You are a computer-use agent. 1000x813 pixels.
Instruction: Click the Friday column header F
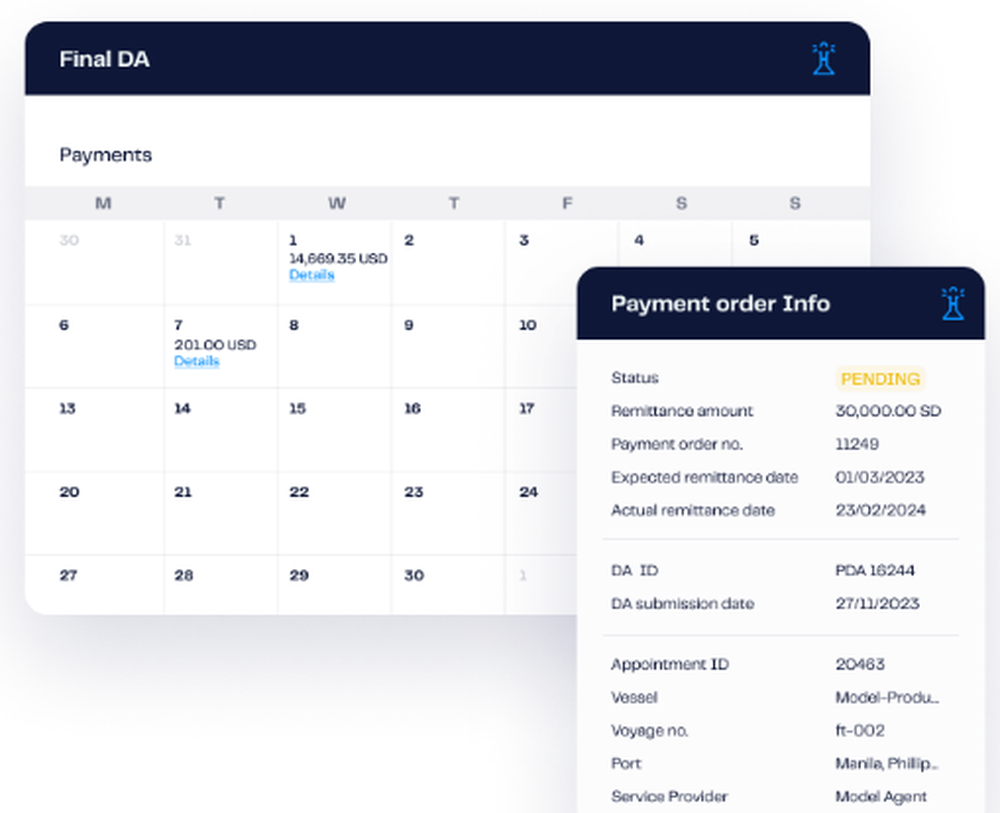coord(567,203)
